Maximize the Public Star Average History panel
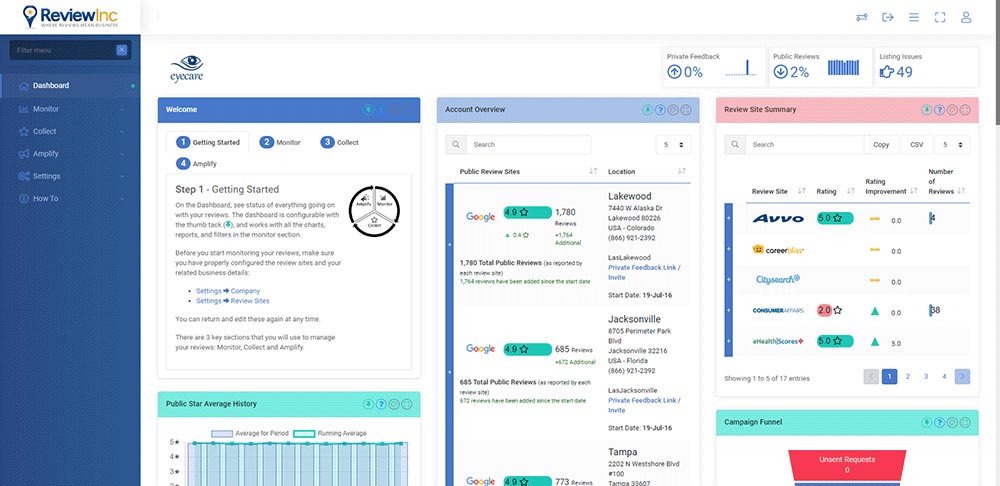1000x486 pixels. click(406, 404)
